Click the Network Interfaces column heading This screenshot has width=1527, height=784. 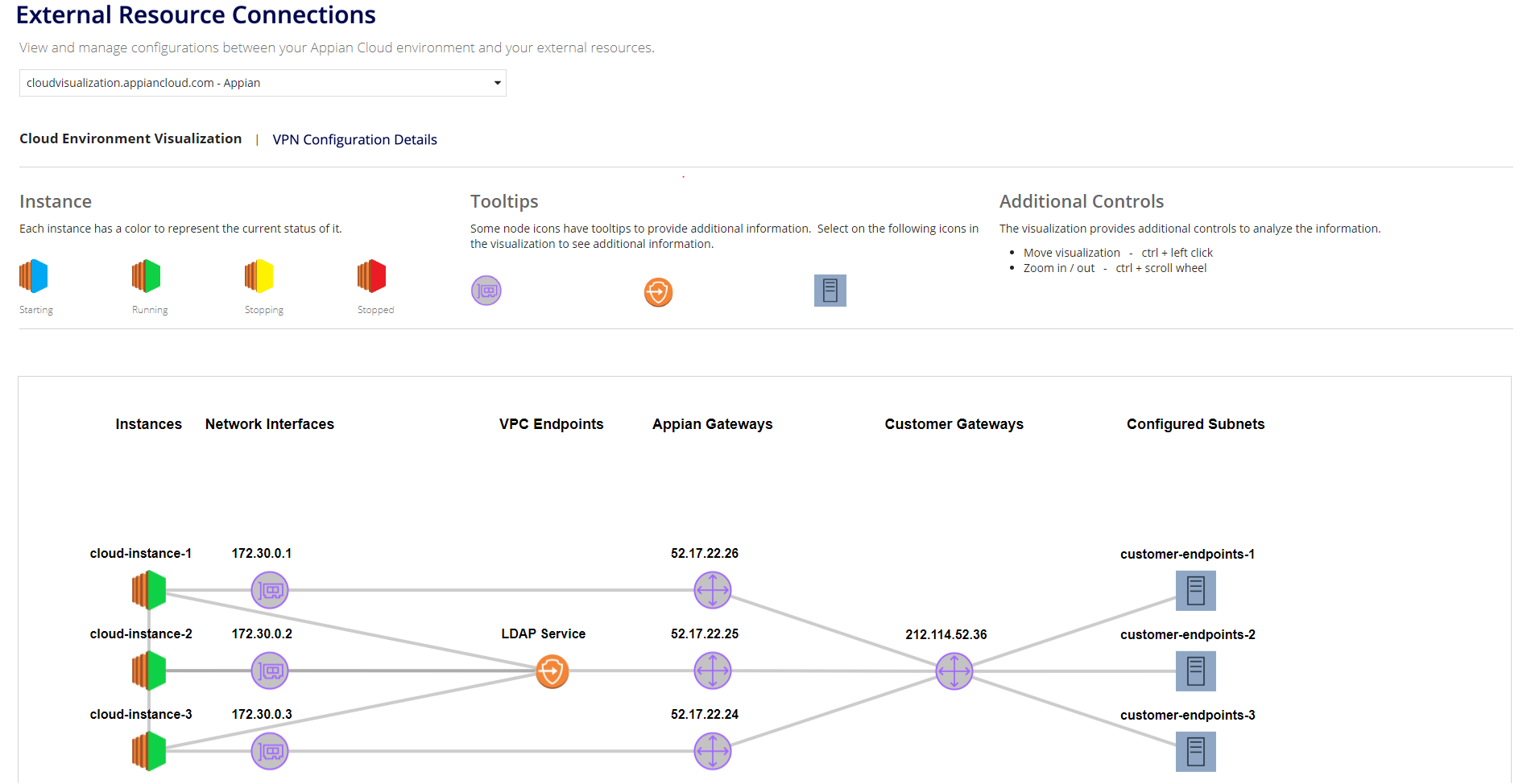click(x=270, y=424)
